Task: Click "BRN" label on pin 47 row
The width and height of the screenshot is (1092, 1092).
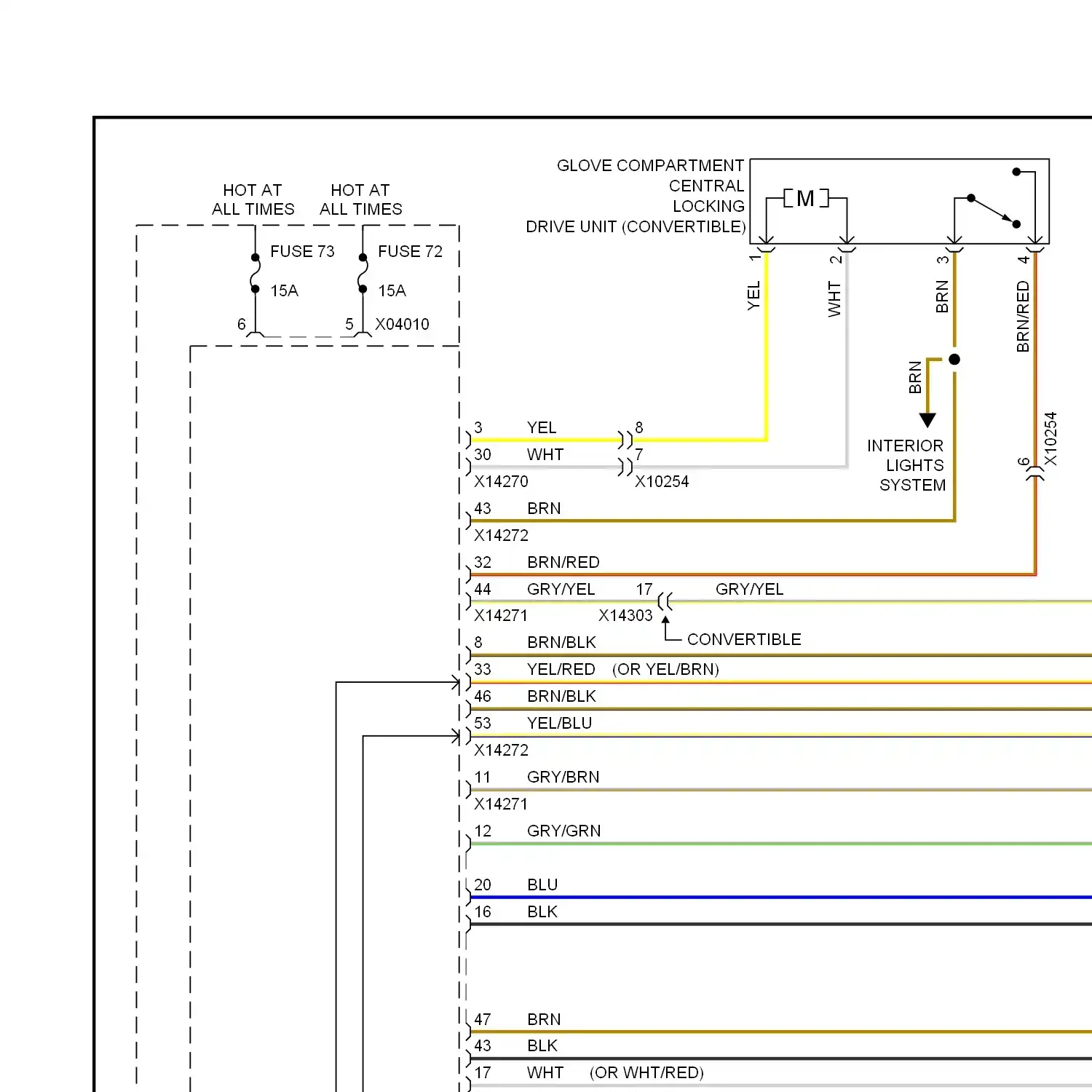Action: 544,1019
